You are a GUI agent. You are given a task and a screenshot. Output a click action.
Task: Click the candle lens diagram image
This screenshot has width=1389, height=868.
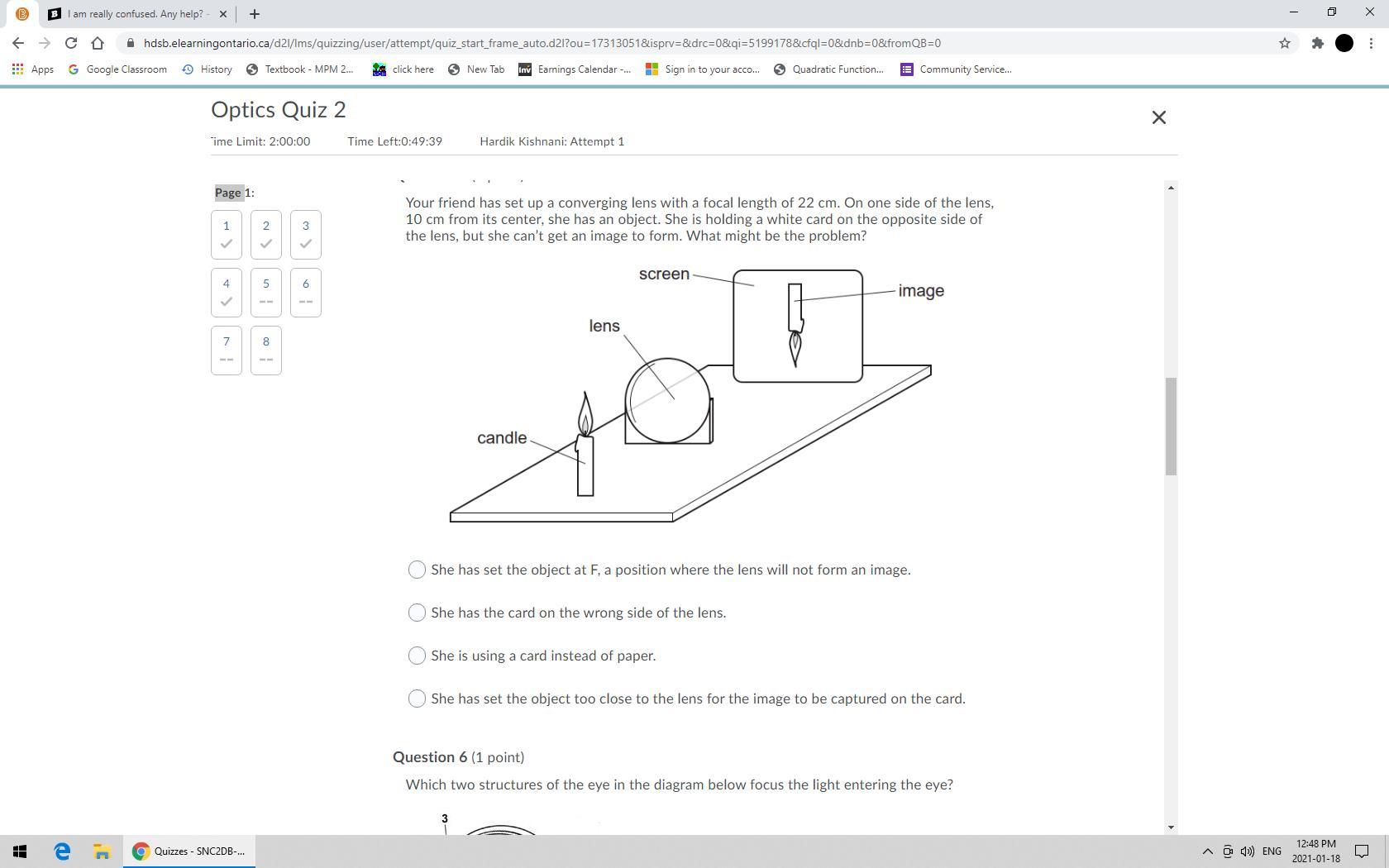pyautogui.click(x=697, y=394)
